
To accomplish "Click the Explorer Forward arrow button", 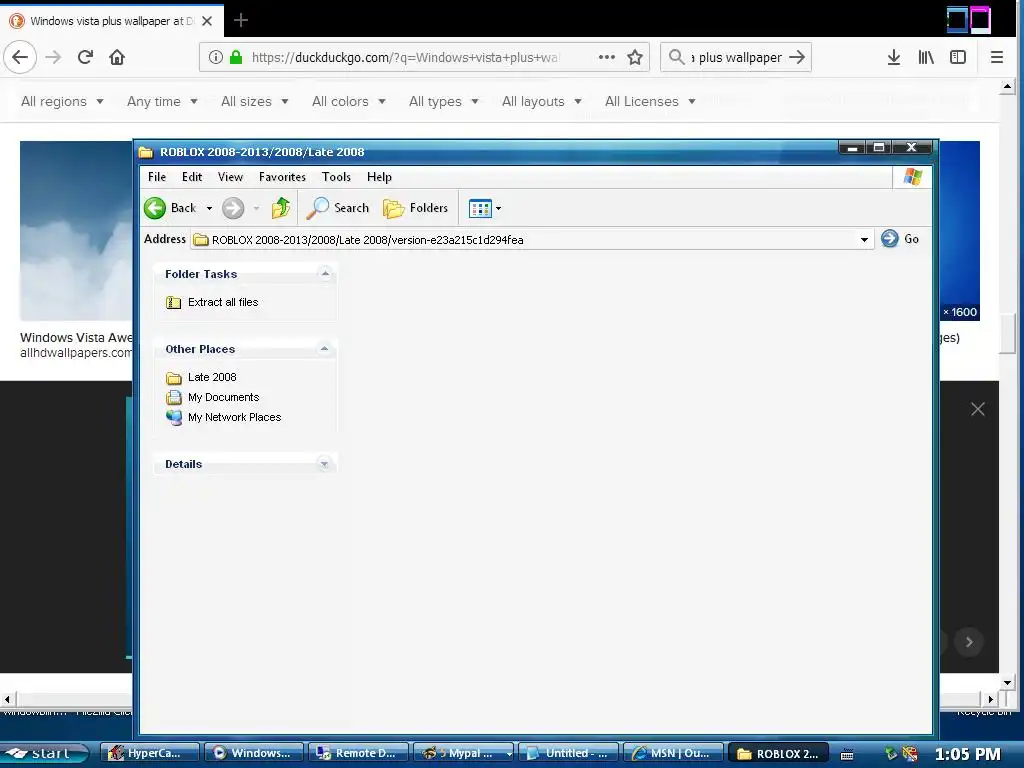I will click(x=232, y=208).
